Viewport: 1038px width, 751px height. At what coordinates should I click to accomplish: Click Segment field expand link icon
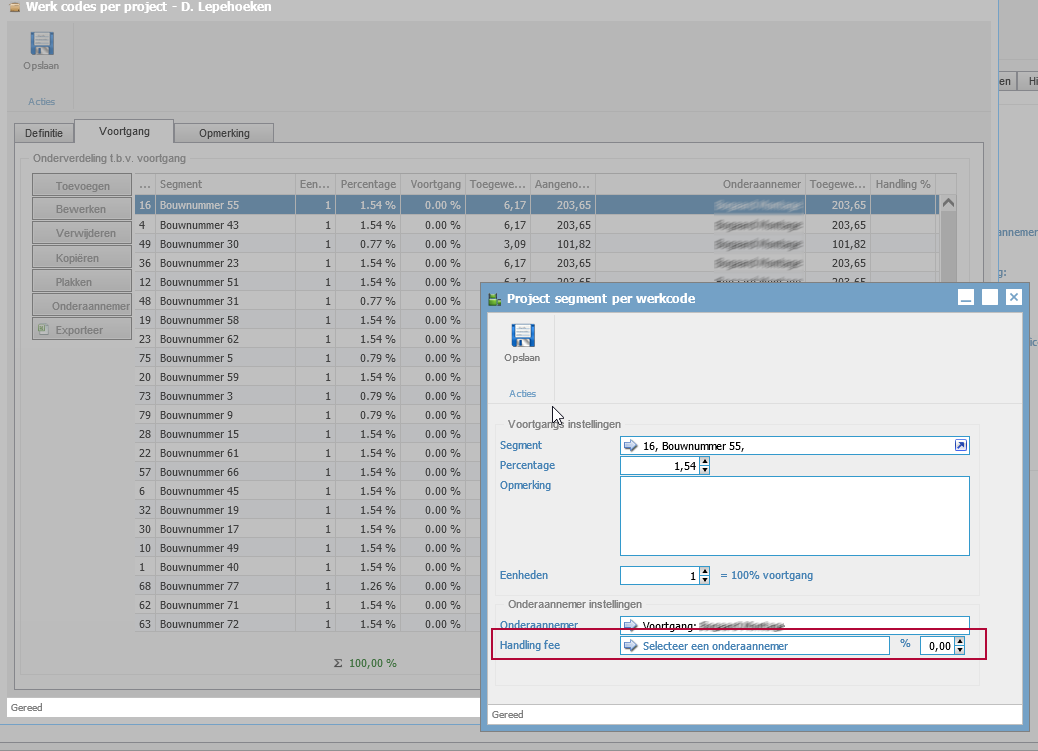[961, 446]
